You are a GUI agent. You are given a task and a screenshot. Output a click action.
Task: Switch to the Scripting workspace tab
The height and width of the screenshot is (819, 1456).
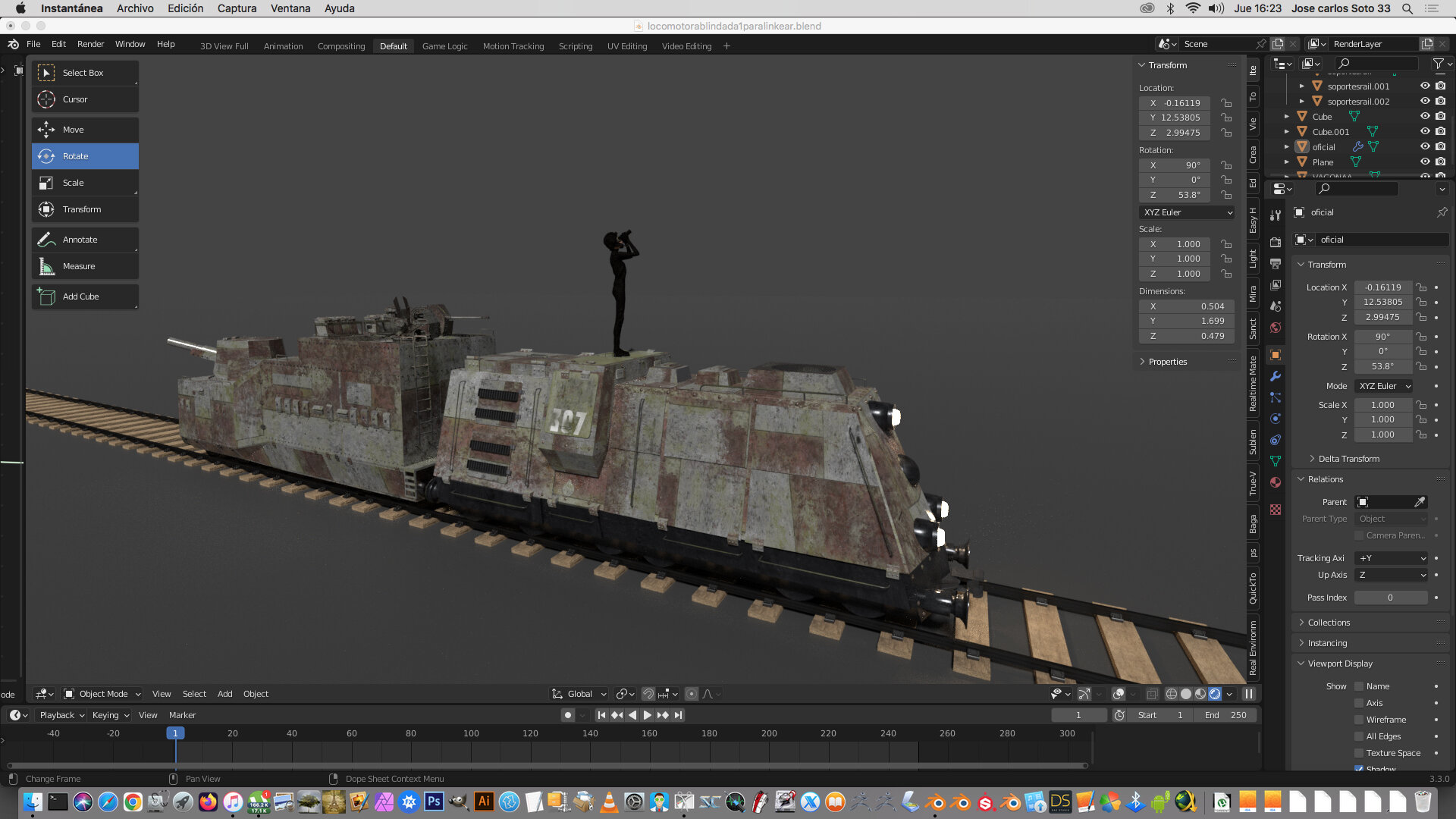576,46
